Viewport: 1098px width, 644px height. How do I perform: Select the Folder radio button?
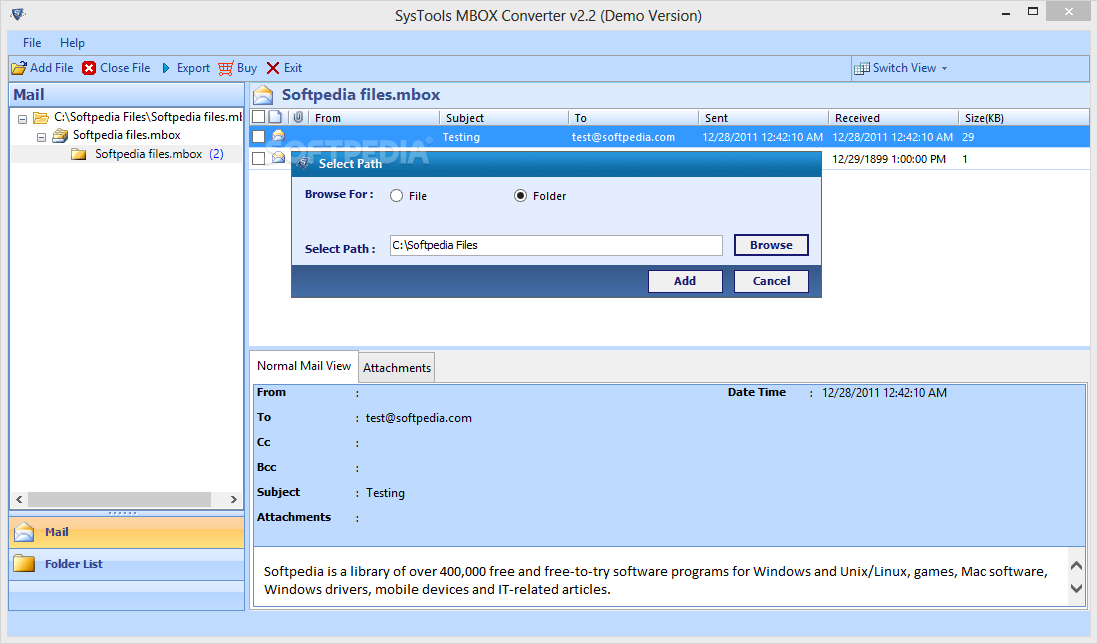coord(520,196)
